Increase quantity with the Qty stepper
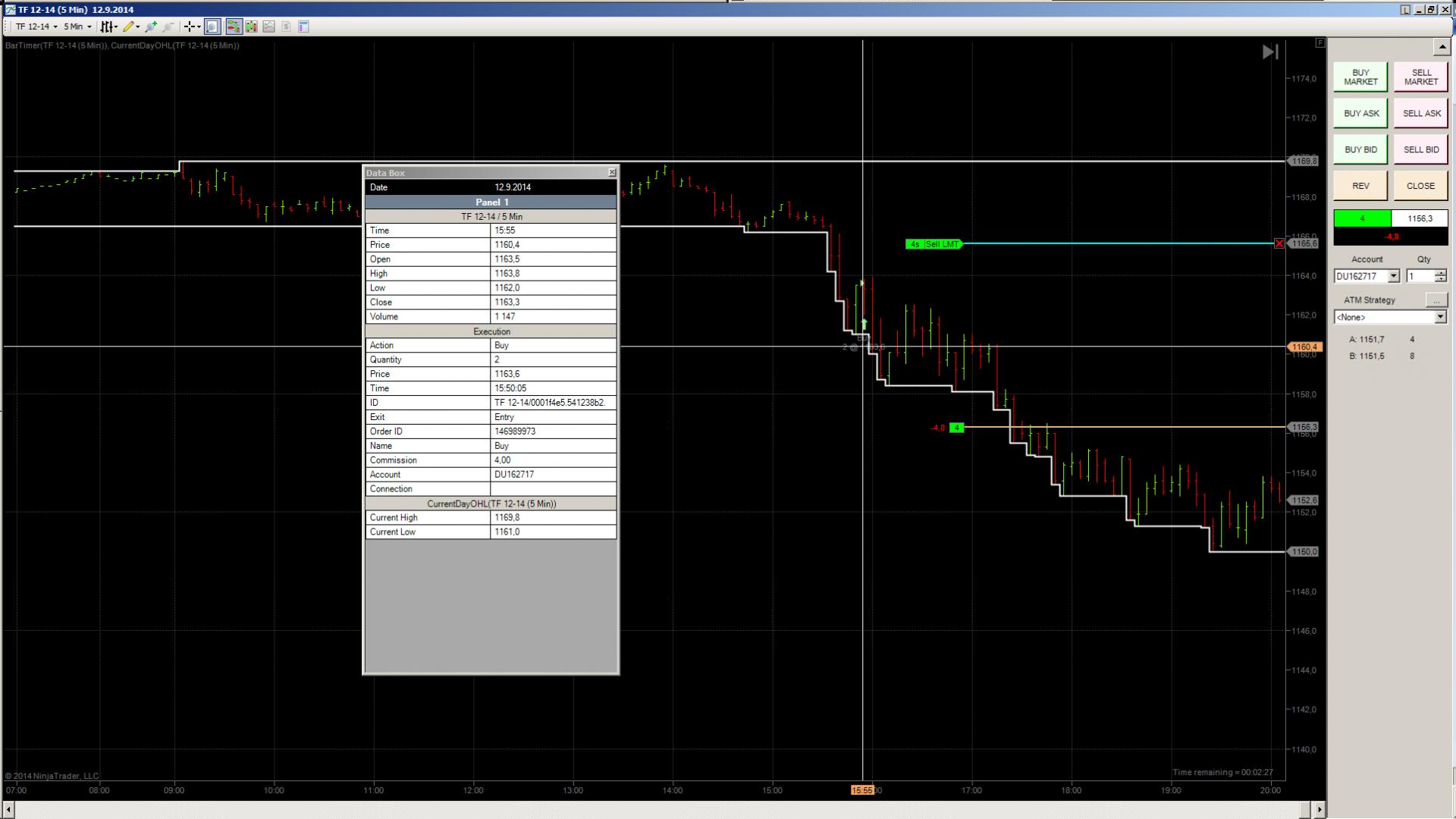1456x819 pixels. pos(1441,273)
